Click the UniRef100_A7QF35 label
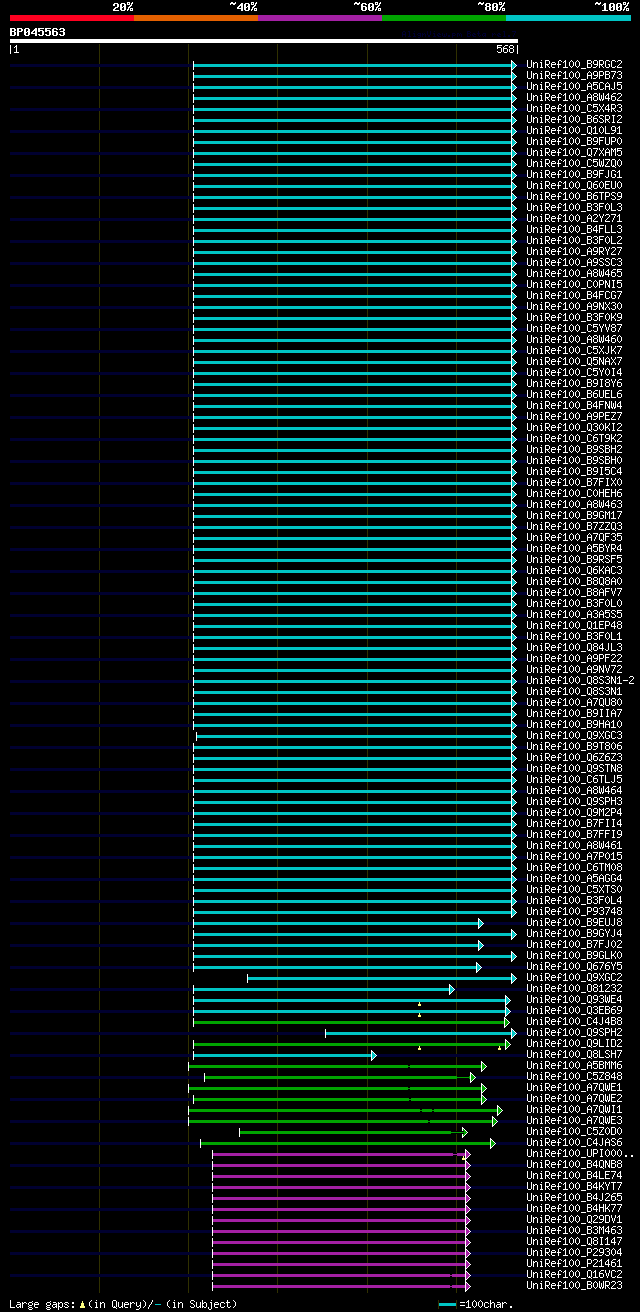Viewport: 640px width, 1312px height. (x=574, y=537)
